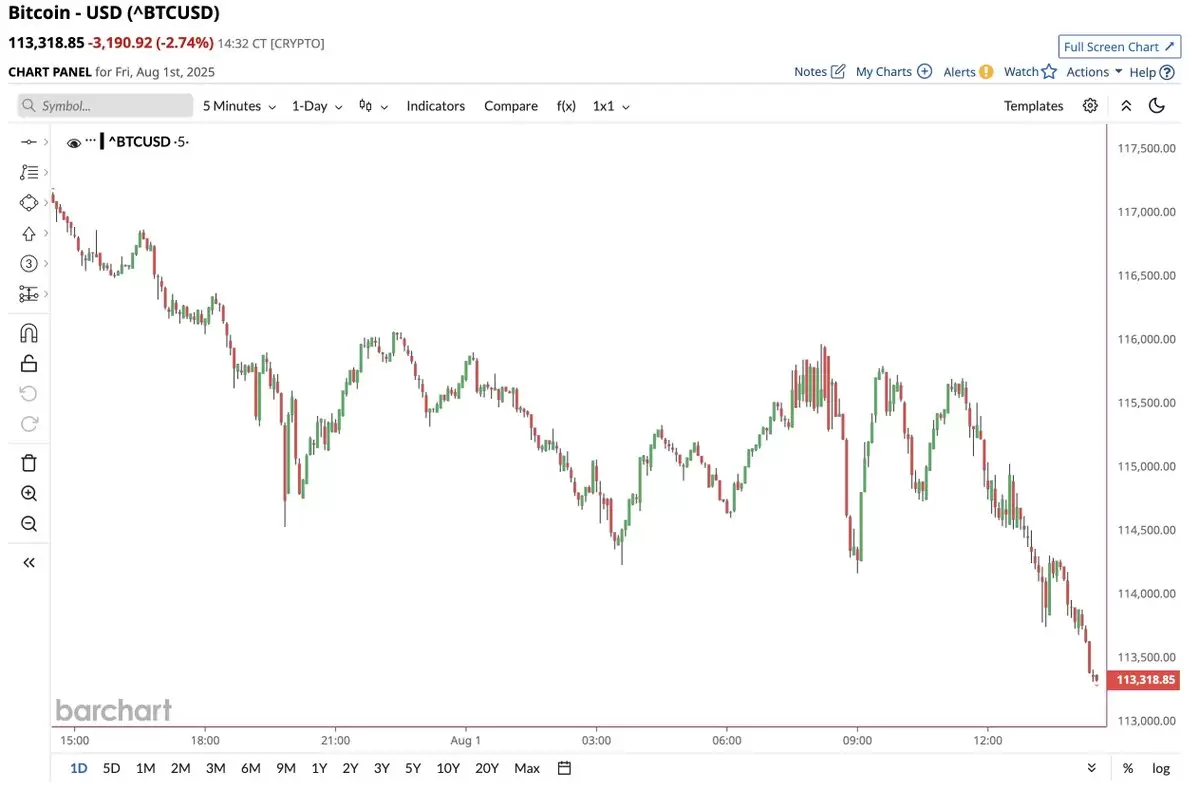Open Notes for this chart
The width and height of the screenshot is (1199, 791).
[819, 72]
